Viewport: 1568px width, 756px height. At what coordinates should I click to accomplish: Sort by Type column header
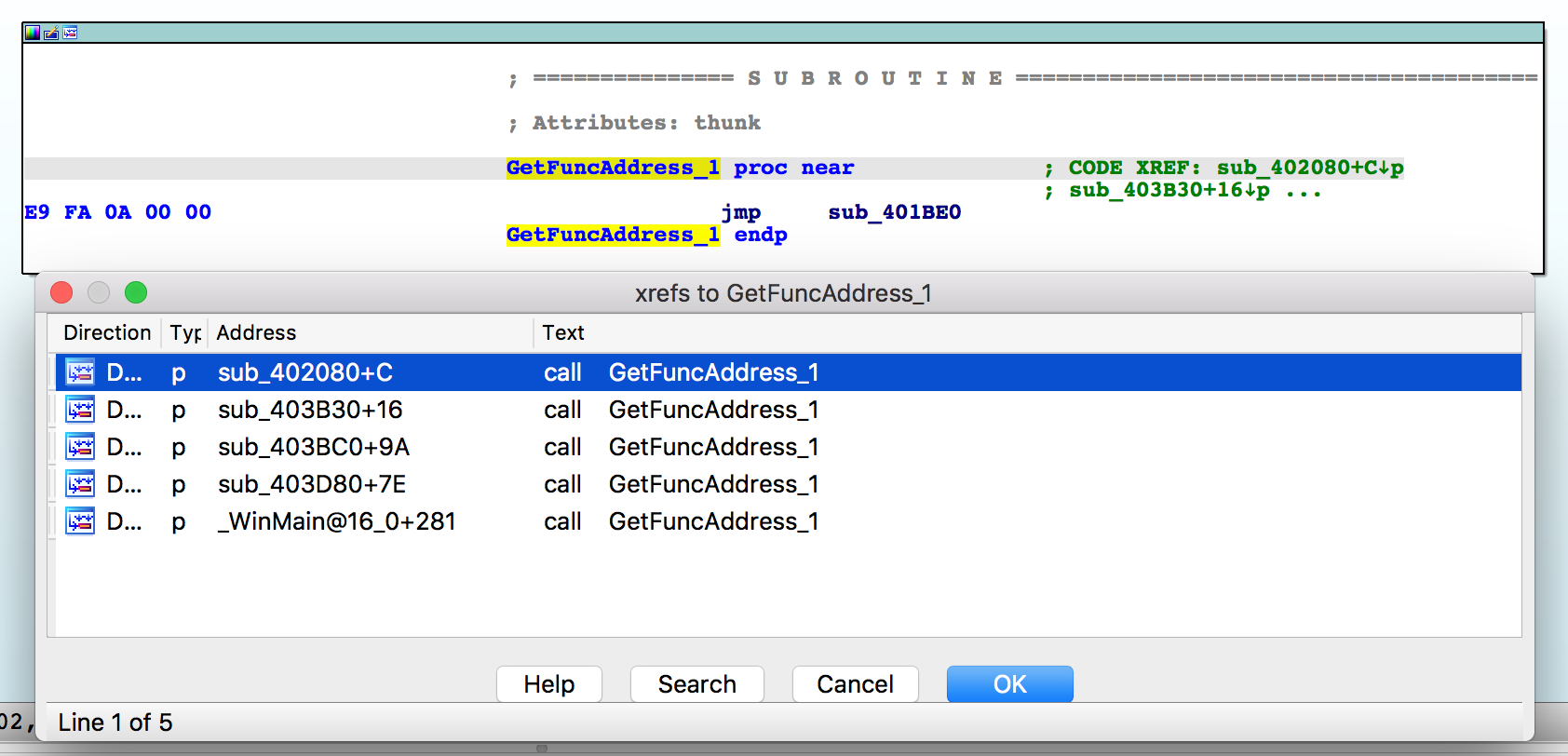click(185, 332)
